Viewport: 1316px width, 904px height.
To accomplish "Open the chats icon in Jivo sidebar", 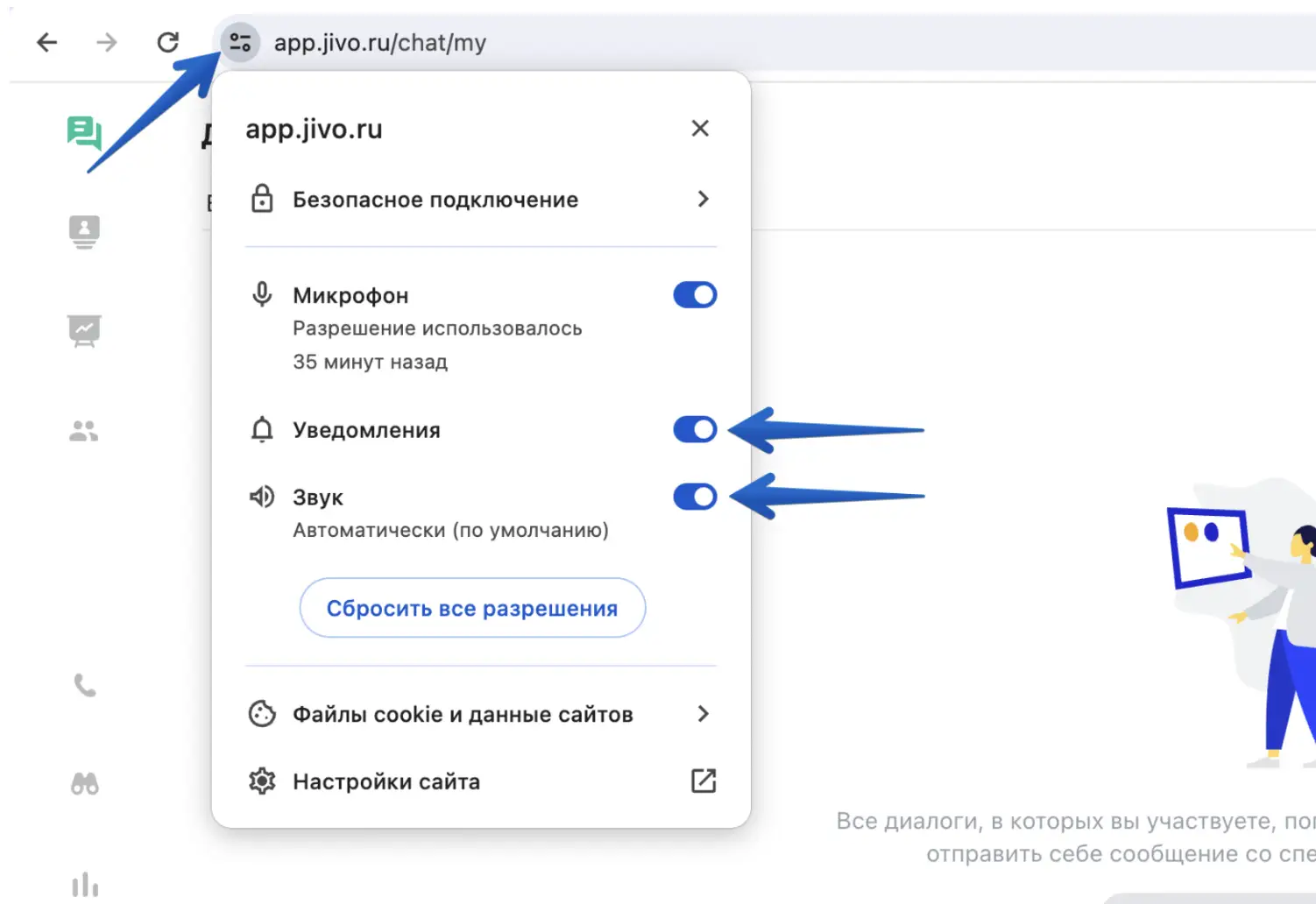I will tap(84, 132).
